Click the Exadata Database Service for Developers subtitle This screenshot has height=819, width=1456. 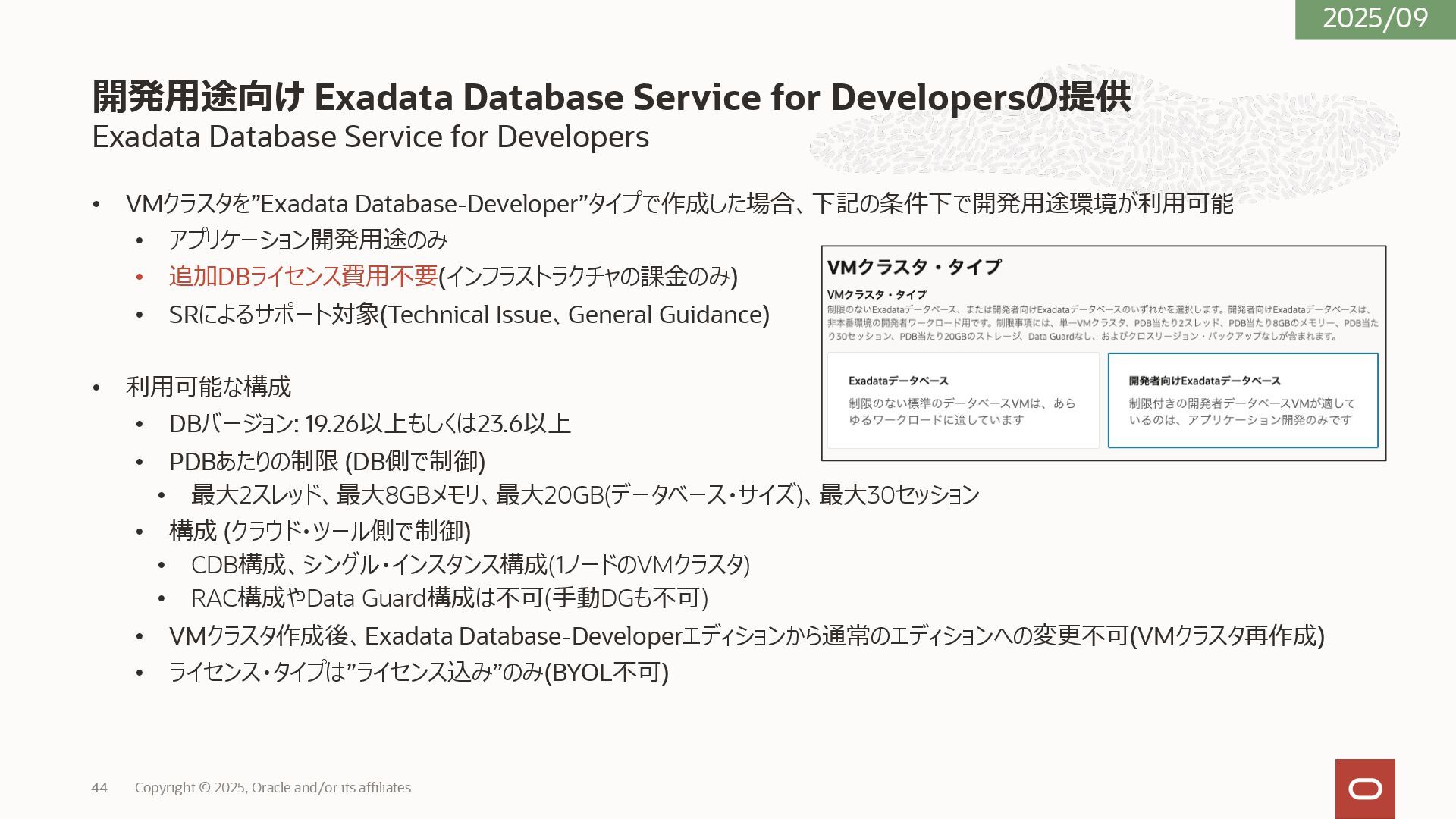tap(370, 137)
